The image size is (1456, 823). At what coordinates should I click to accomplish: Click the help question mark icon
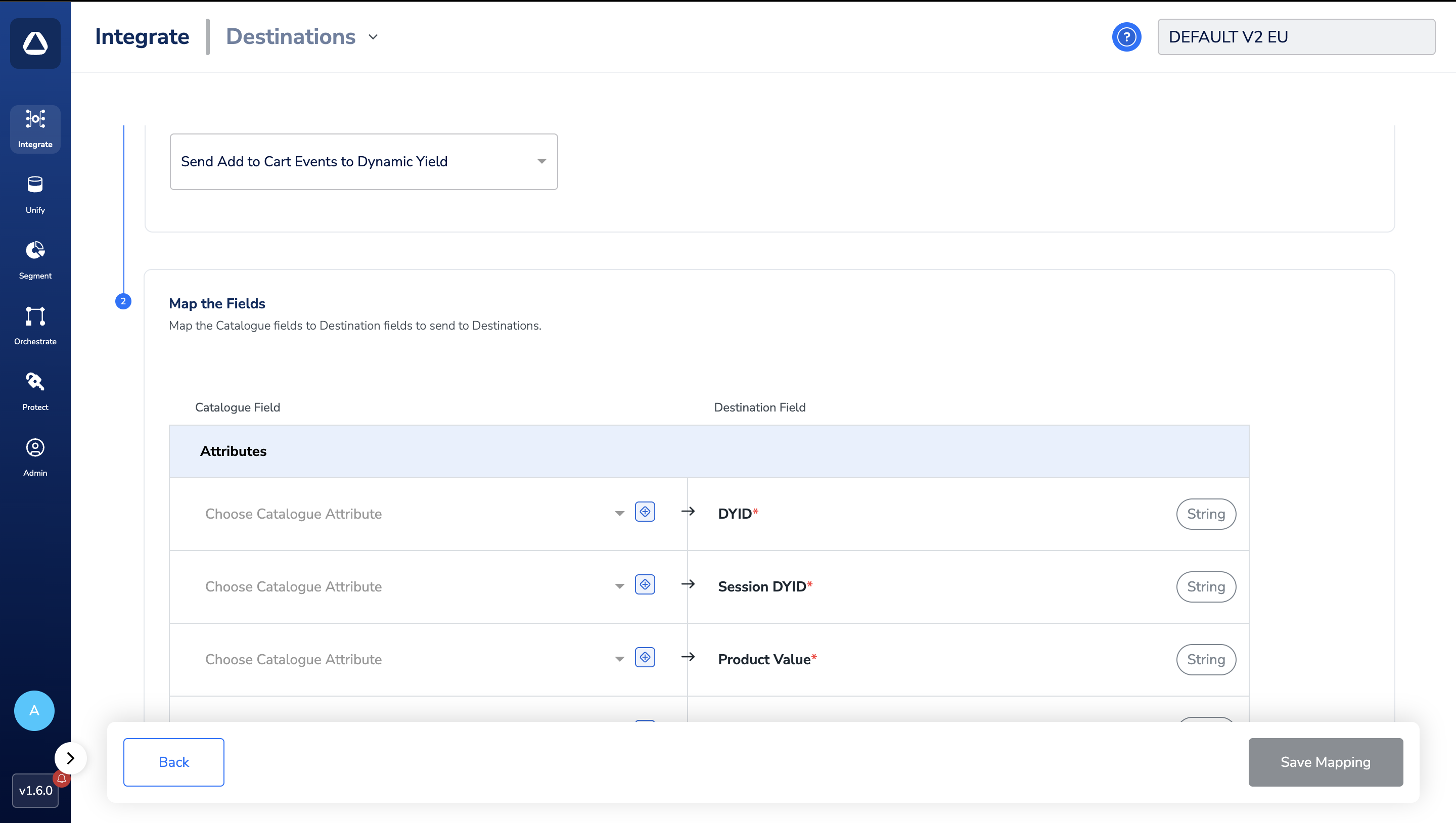click(x=1126, y=37)
